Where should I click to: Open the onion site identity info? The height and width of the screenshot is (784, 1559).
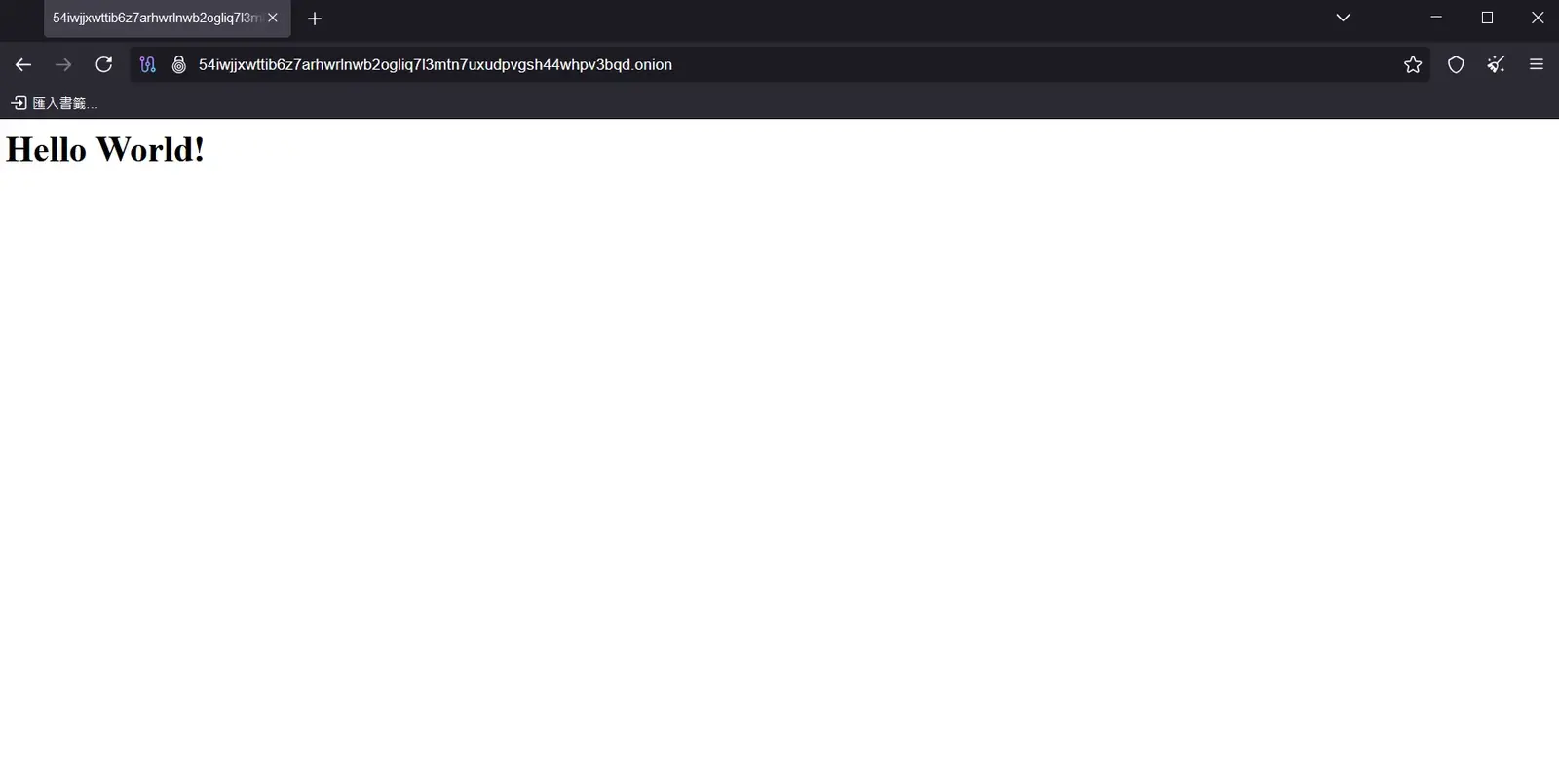click(179, 64)
